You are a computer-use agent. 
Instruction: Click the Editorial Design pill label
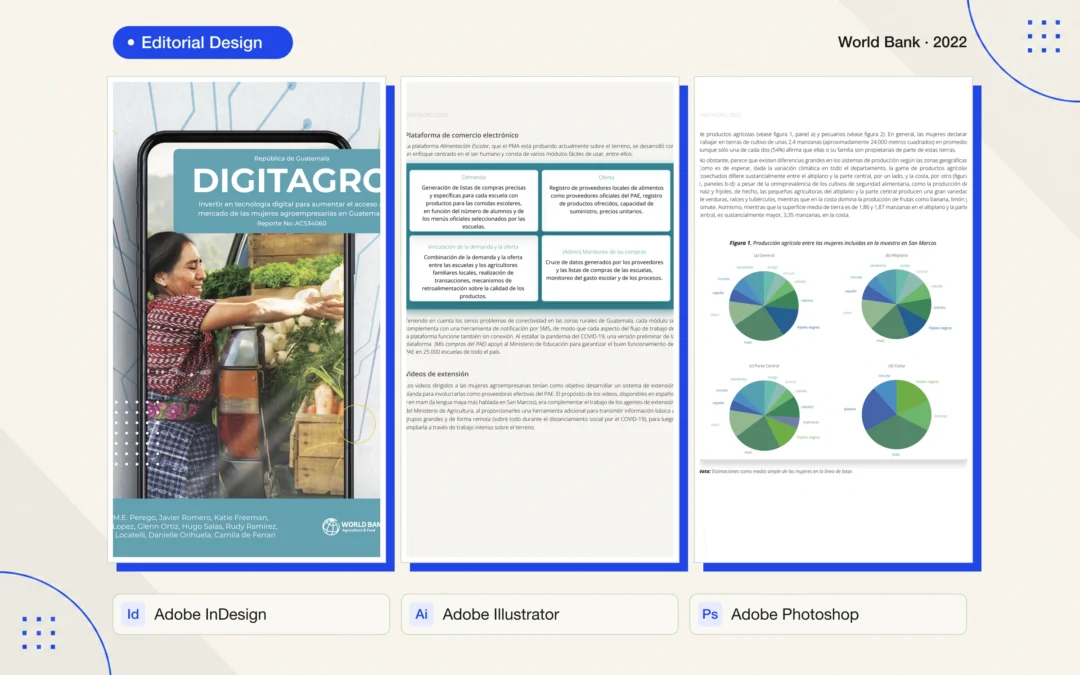point(202,43)
